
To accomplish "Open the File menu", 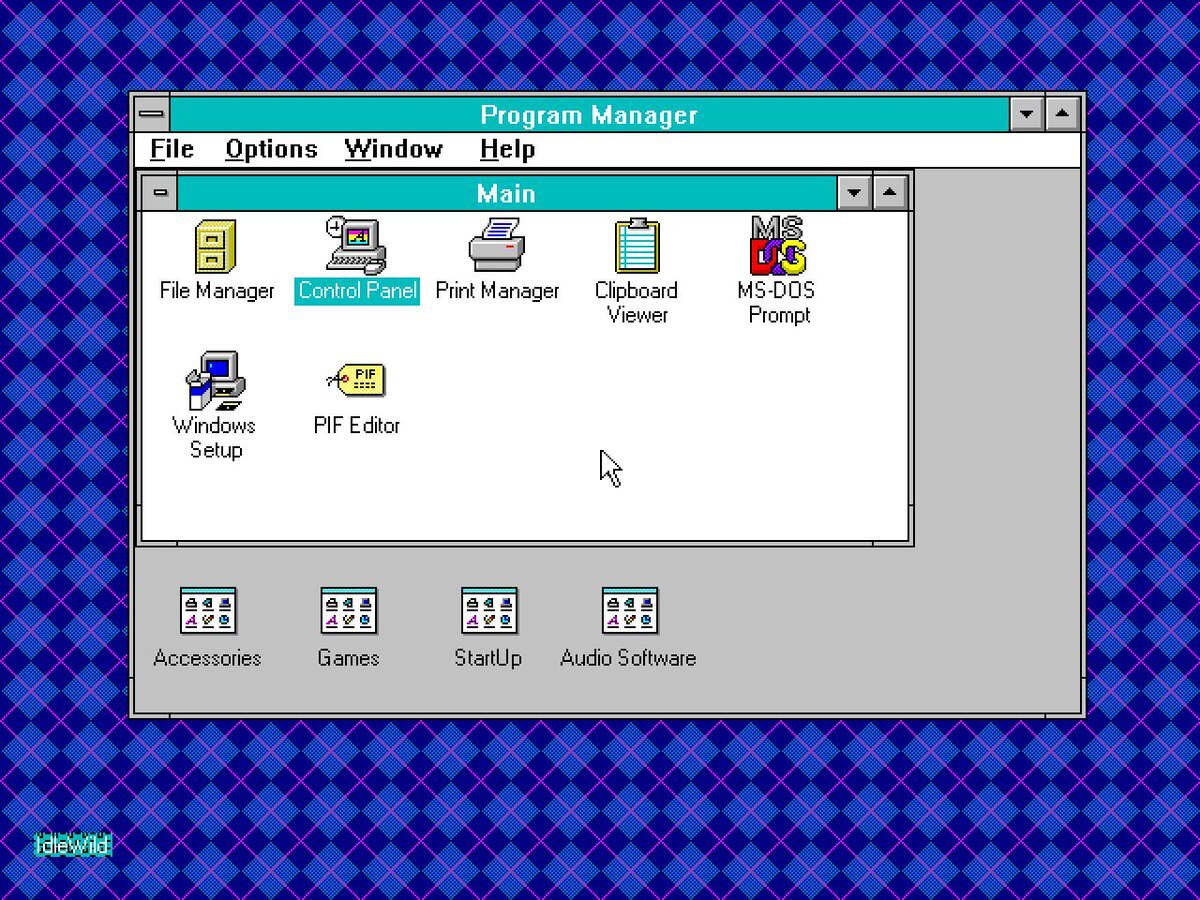I will coord(172,150).
